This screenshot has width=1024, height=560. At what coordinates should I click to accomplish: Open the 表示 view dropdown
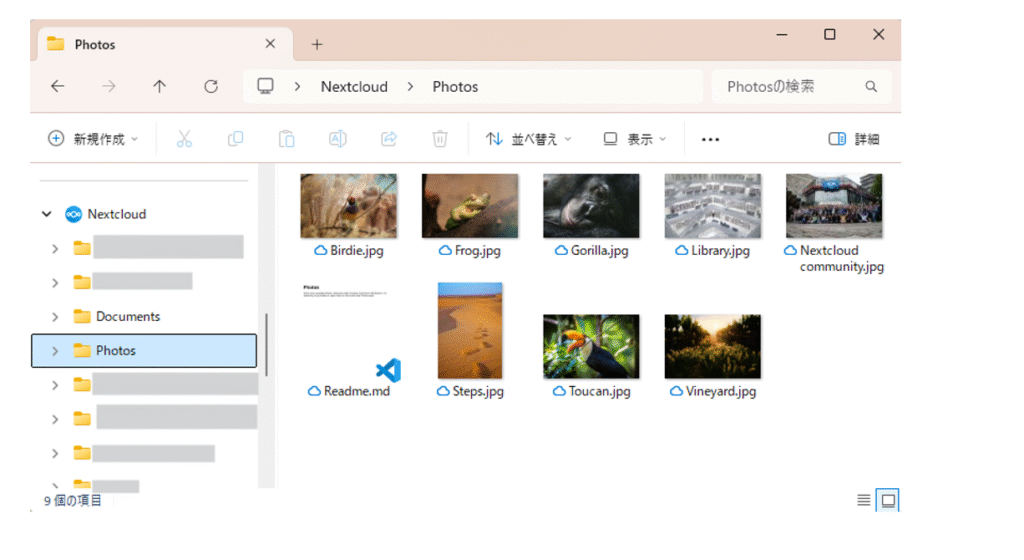(635, 139)
